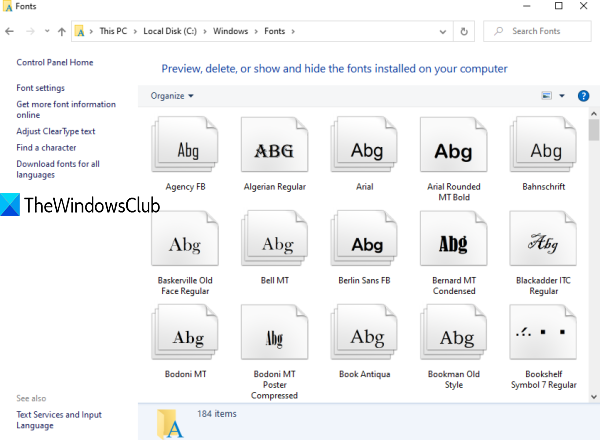Select the Bahnschrift font icon
This screenshot has height=440, width=600.
(x=543, y=144)
